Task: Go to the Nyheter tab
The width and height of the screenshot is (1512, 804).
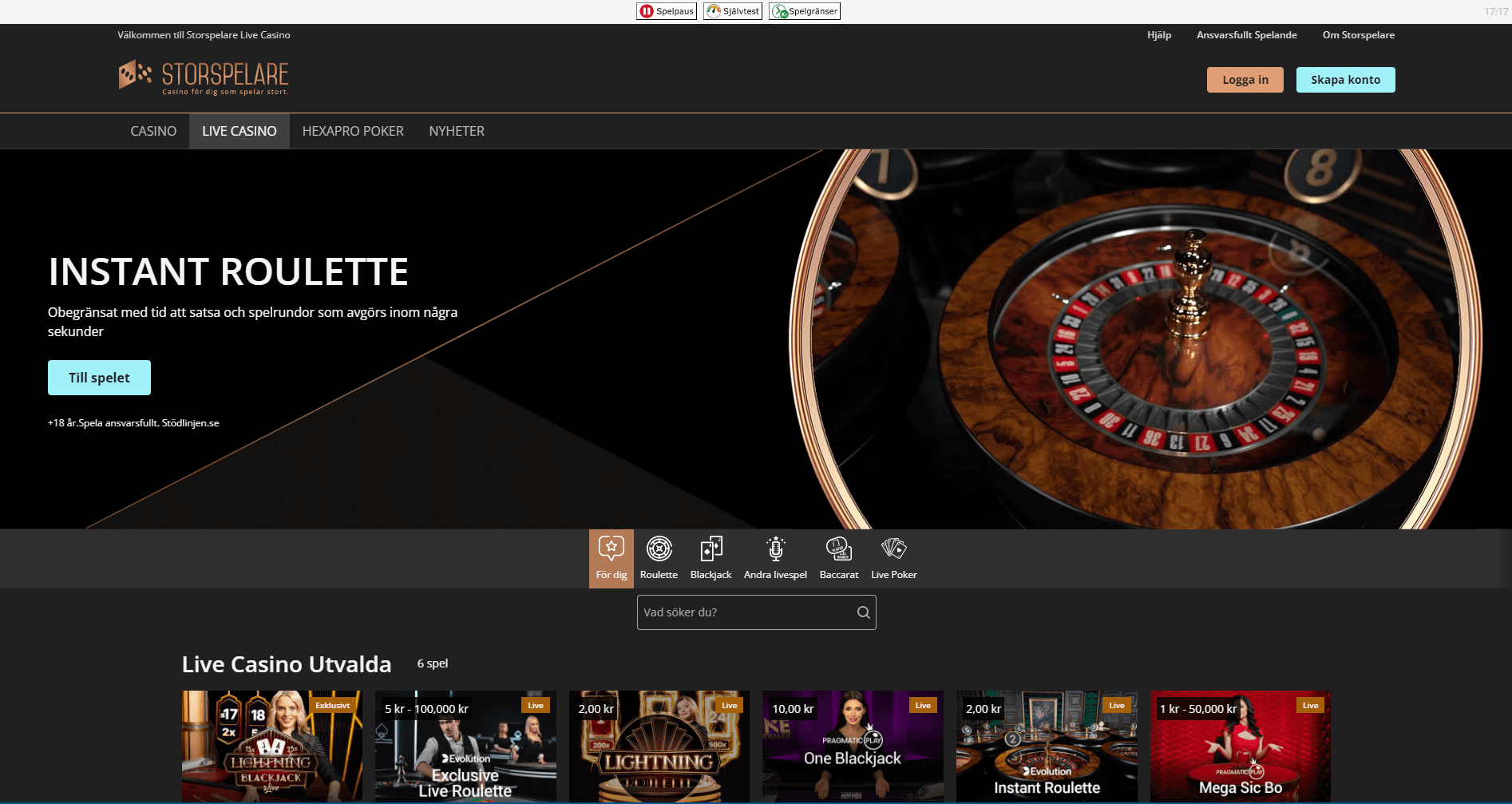Action: (x=457, y=131)
